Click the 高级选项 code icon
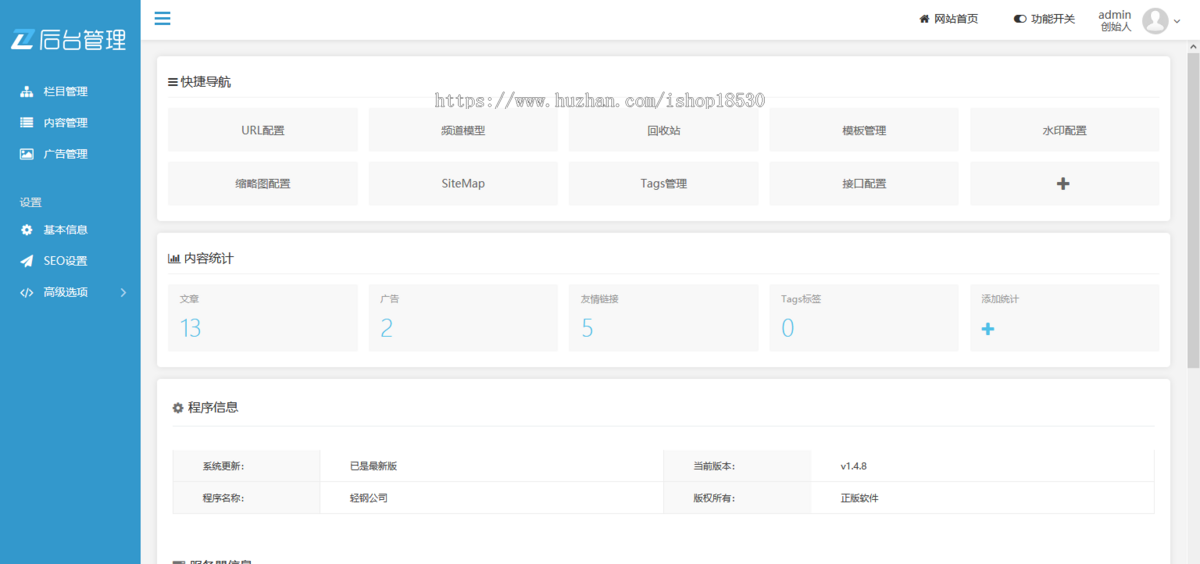This screenshot has height=564, width=1200. point(27,292)
